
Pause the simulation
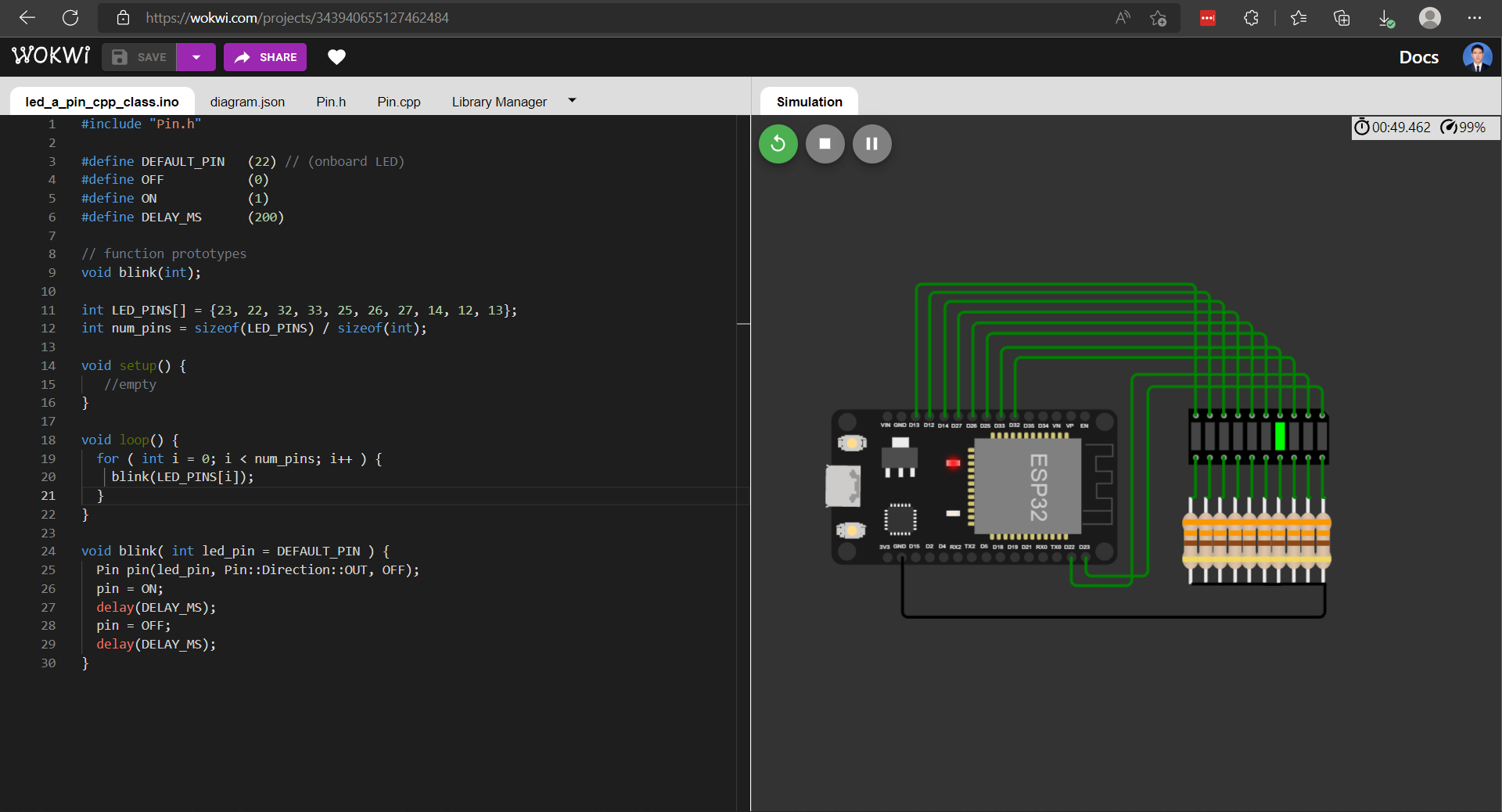871,144
